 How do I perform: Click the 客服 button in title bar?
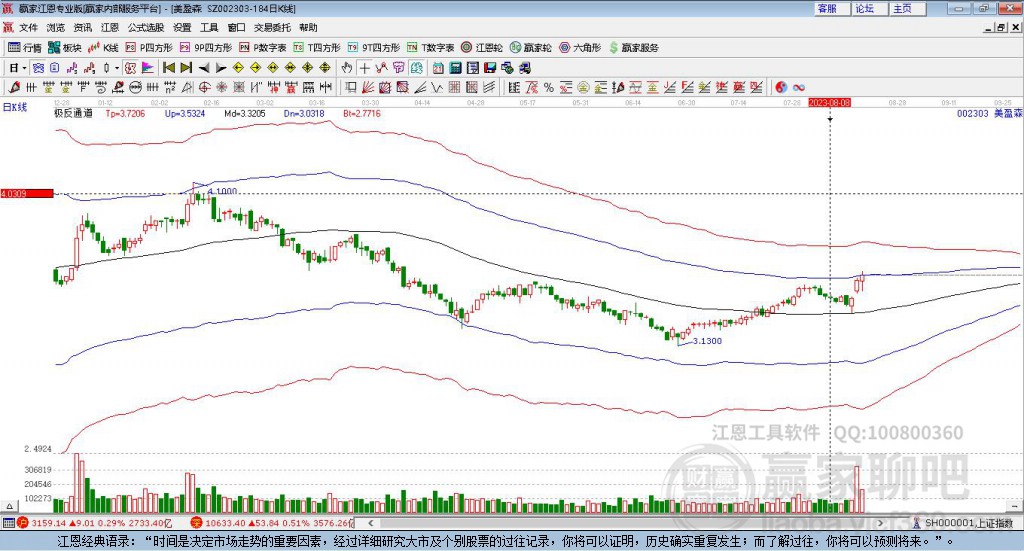pos(832,8)
